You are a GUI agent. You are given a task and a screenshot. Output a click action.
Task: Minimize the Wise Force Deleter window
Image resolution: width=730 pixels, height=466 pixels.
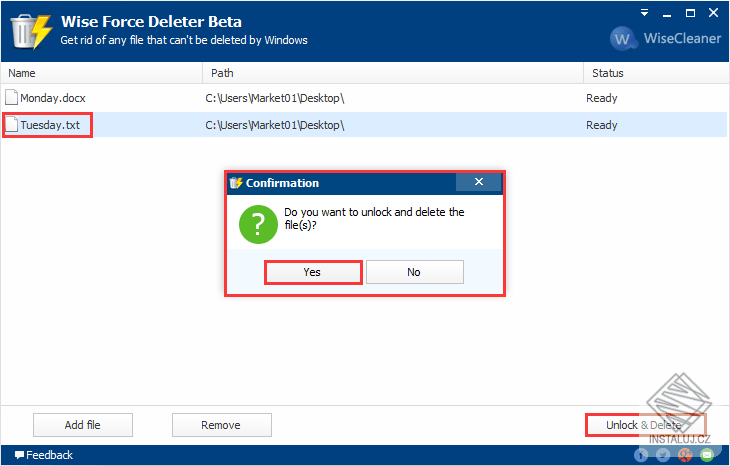(667, 14)
